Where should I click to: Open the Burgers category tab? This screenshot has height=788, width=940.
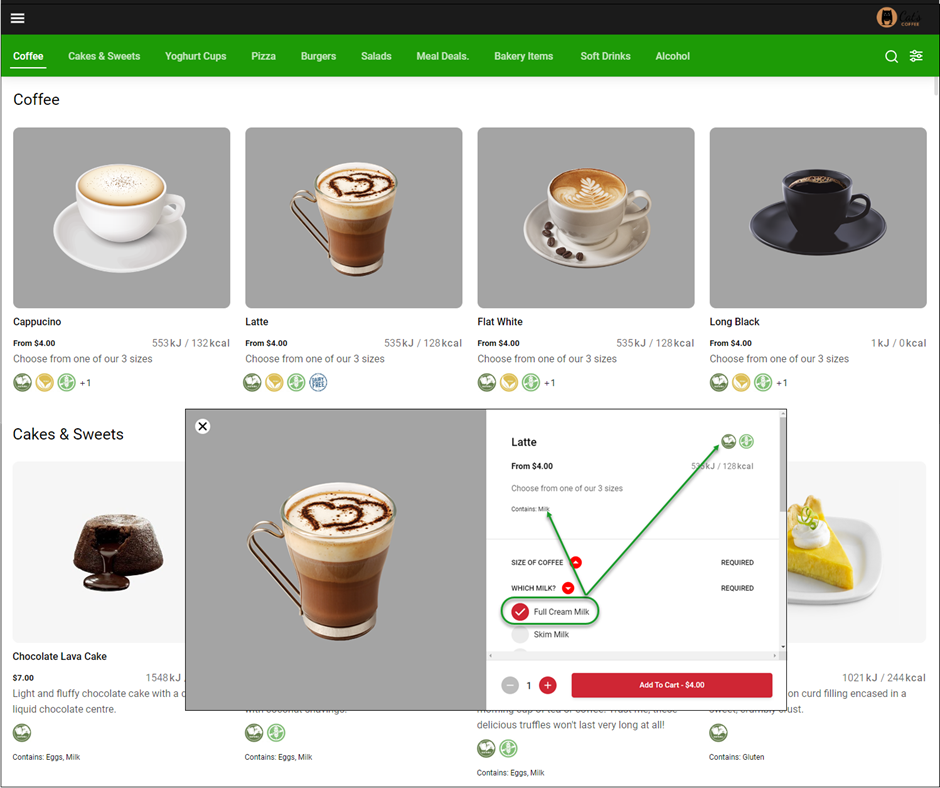pyautogui.click(x=318, y=56)
